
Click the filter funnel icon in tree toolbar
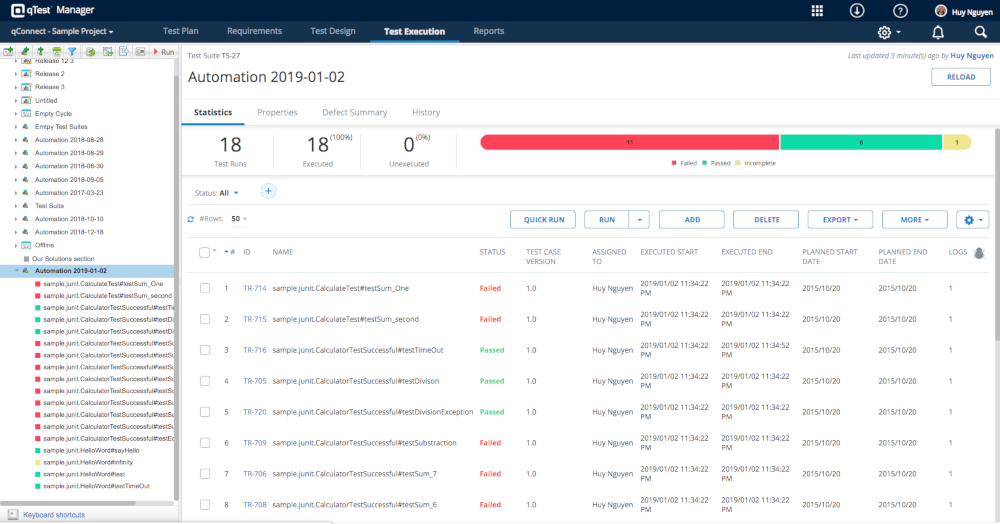tap(72, 51)
